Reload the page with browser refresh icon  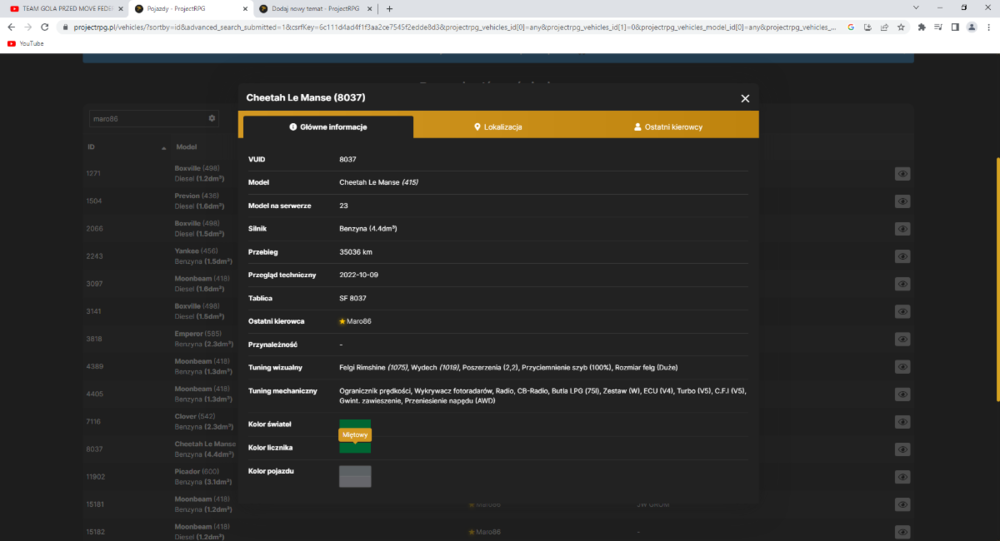45,27
